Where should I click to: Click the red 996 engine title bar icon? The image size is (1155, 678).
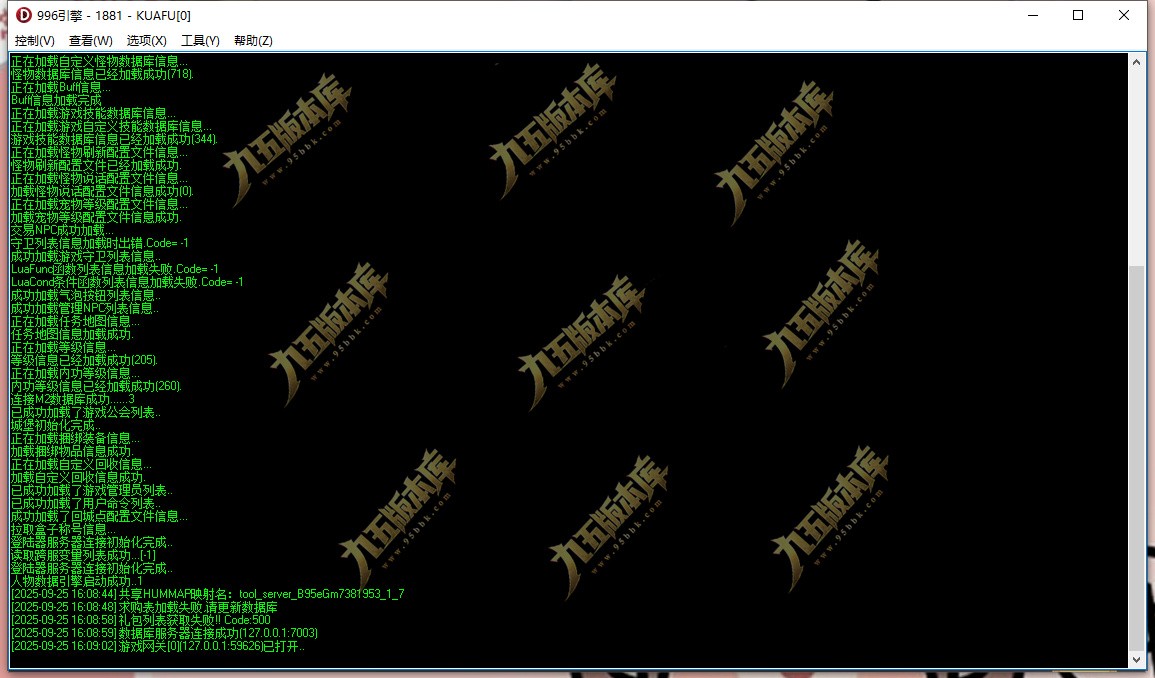point(24,15)
